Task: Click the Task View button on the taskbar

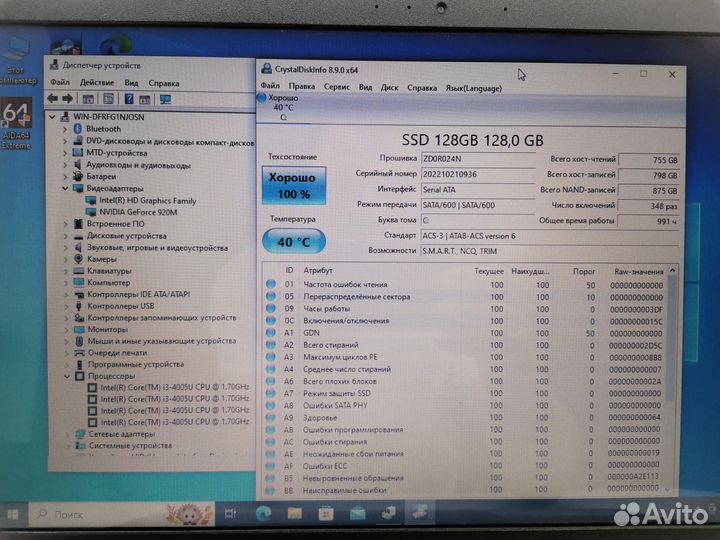Action: tap(231, 514)
